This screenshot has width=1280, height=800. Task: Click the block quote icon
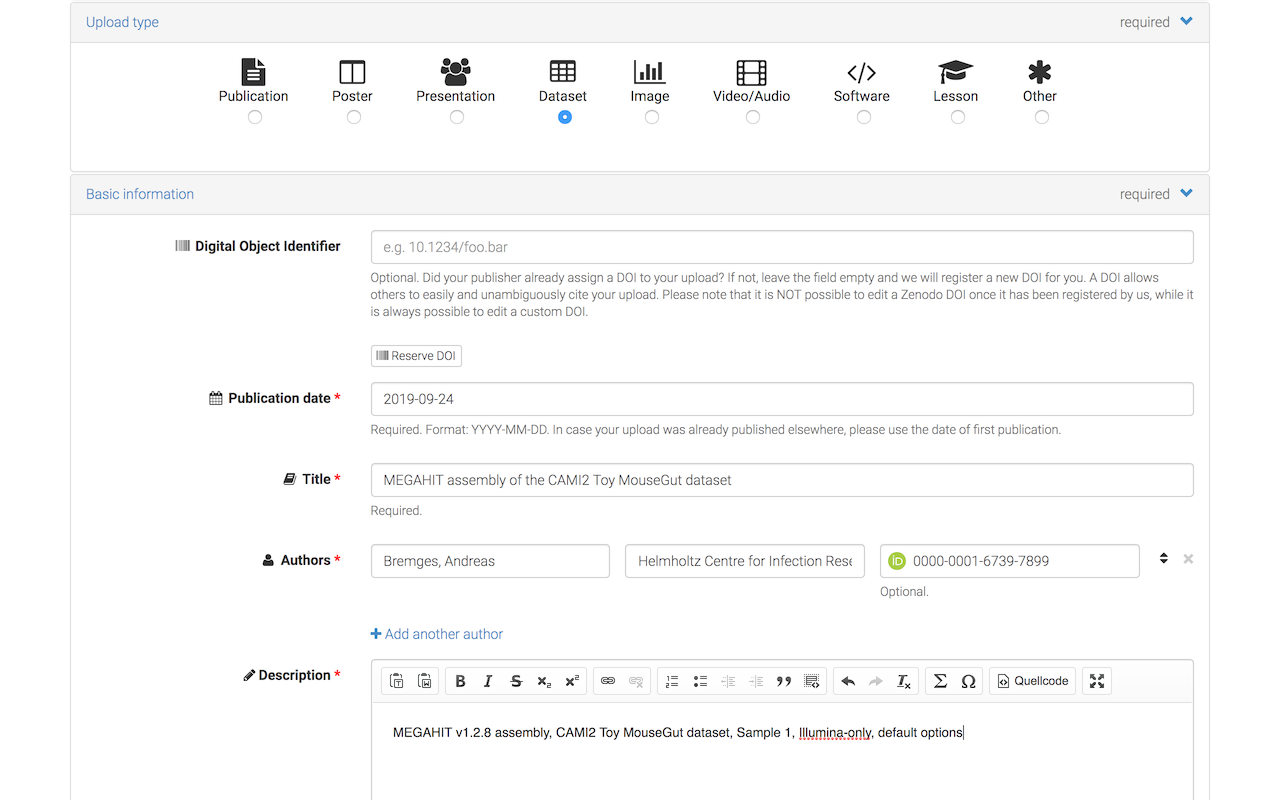pyautogui.click(x=784, y=681)
